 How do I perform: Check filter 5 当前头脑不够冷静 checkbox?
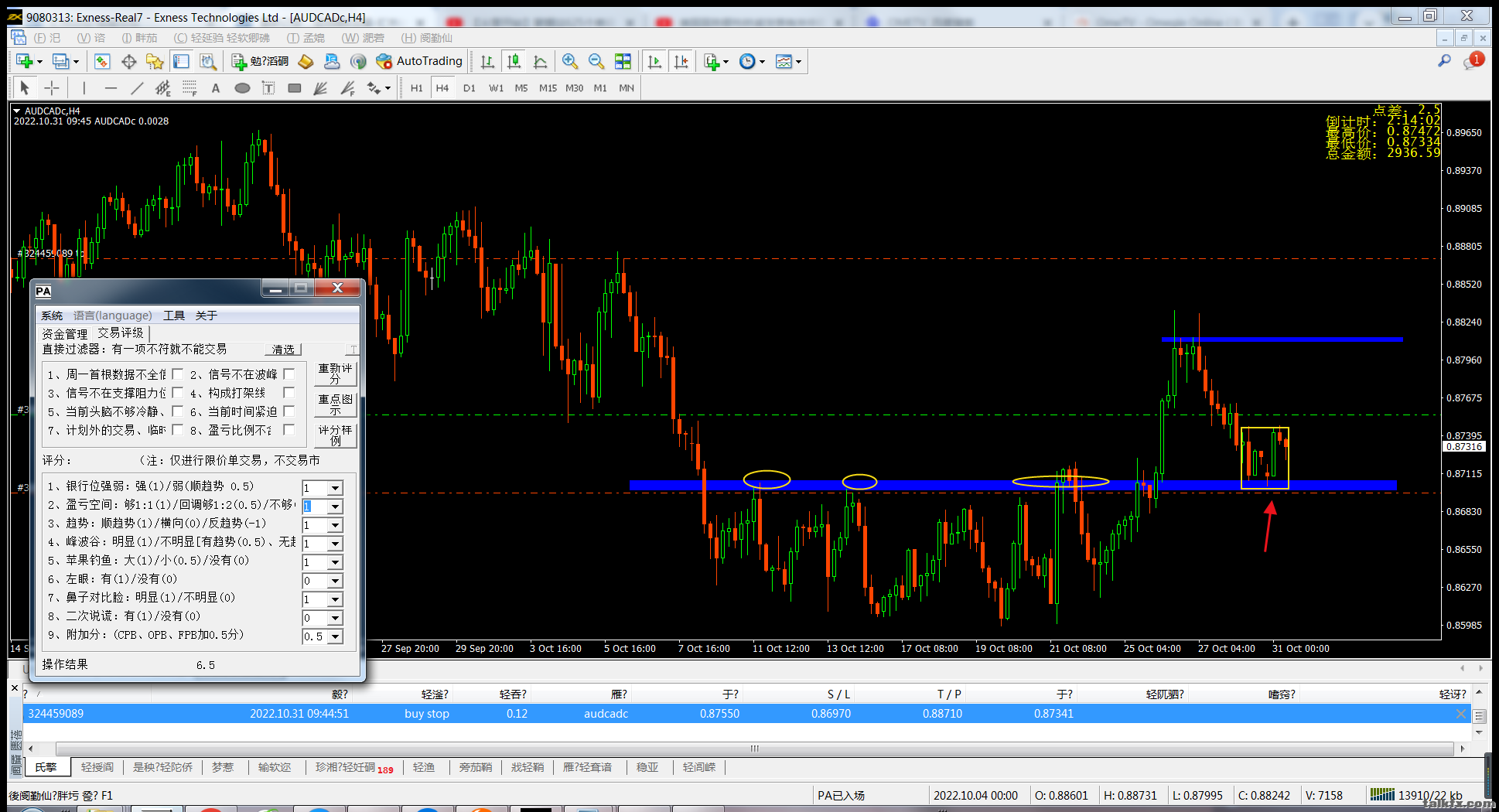pyautogui.click(x=177, y=411)
